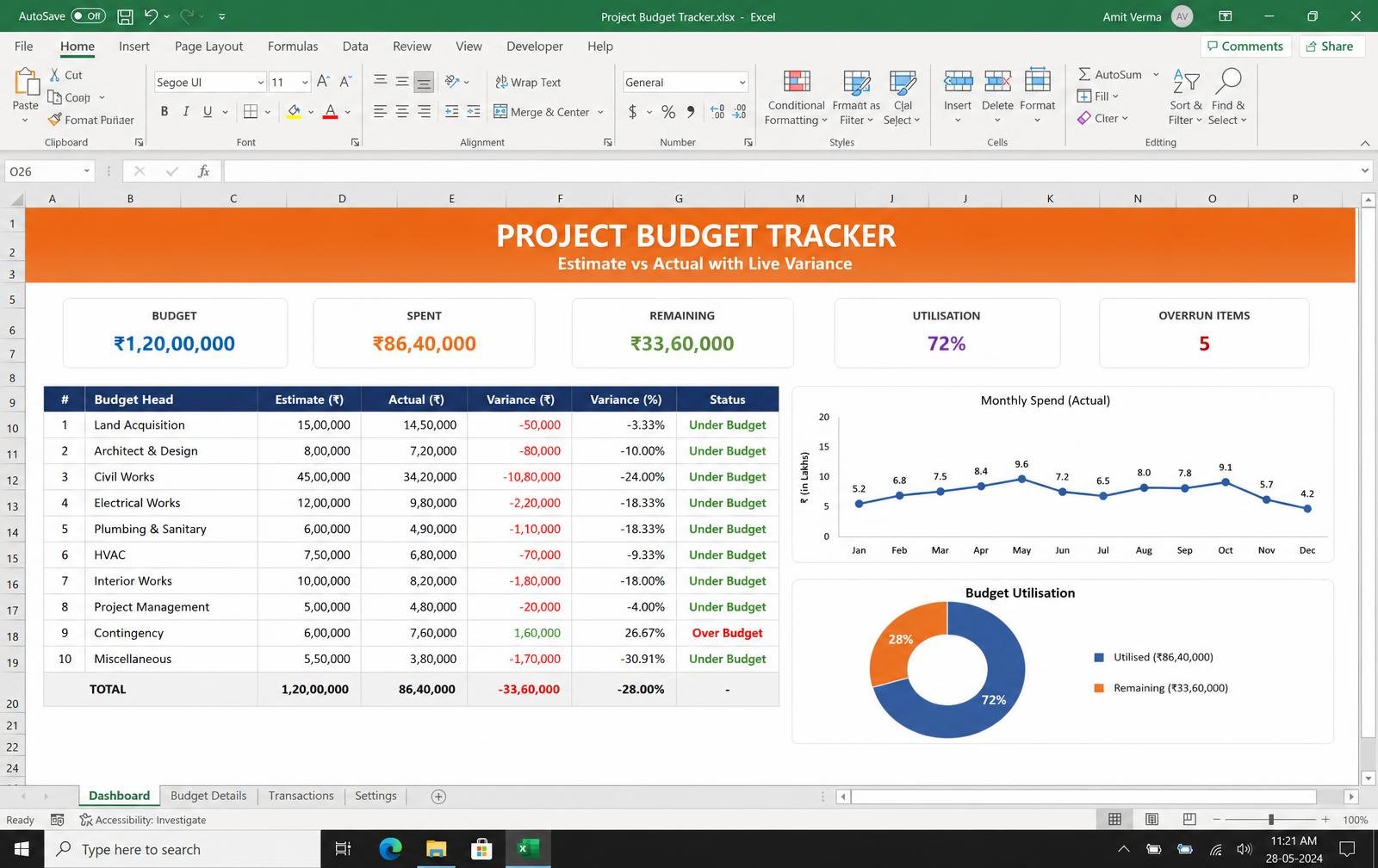Click the zoom out minus button
This screenshot has width=1378, height=868.
1216,819
